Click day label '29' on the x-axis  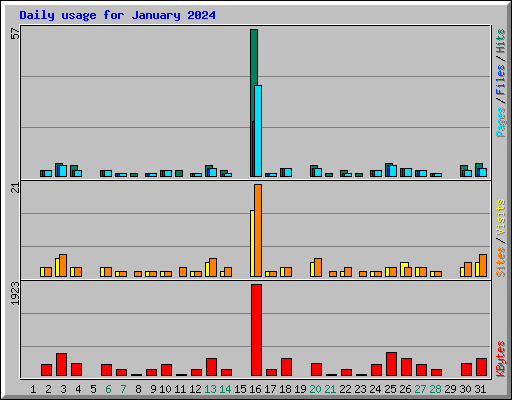(x=450, y=389)
